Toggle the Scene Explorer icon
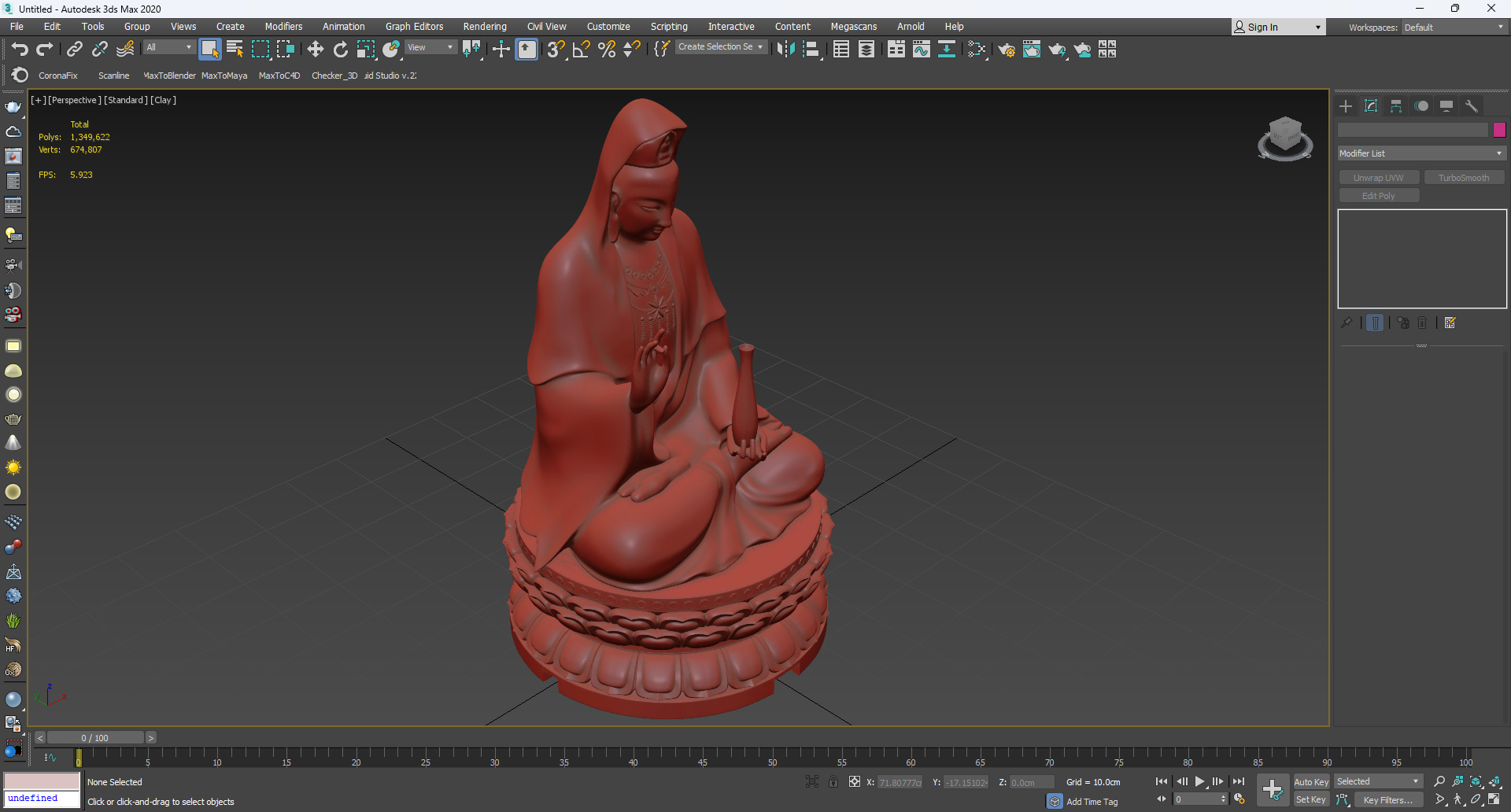 pyautogui.click(x=841, y=50)
